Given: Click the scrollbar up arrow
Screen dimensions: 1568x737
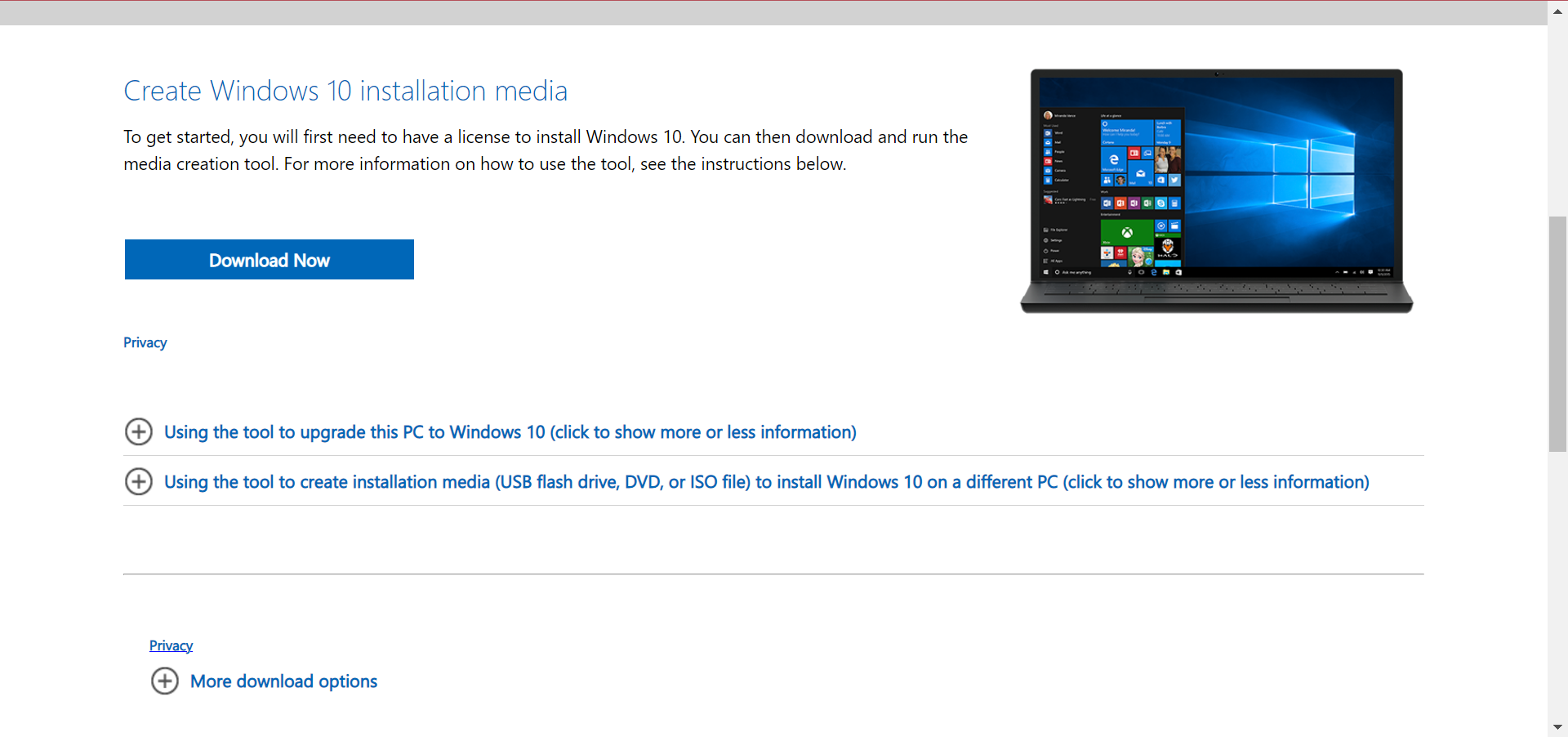Looking at the screenshot, I should 1557,11.
